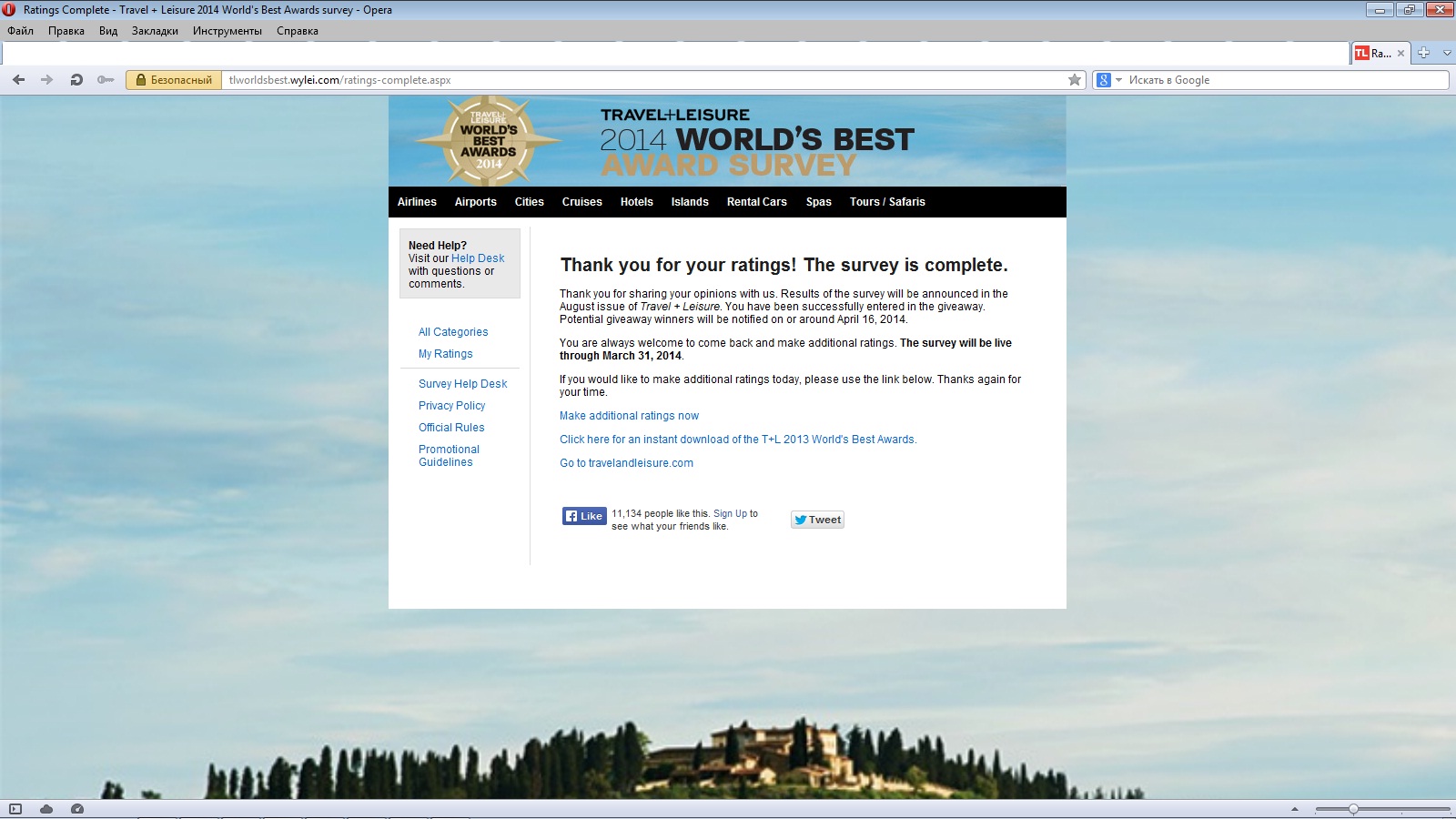Open Promotional Guidelines link

449,456
